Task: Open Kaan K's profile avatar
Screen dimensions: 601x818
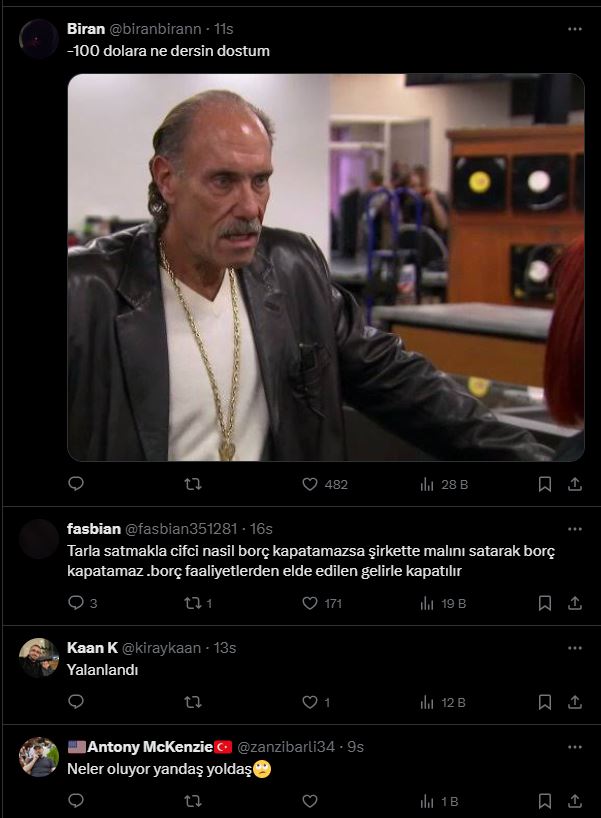Action: click(39, 657)
